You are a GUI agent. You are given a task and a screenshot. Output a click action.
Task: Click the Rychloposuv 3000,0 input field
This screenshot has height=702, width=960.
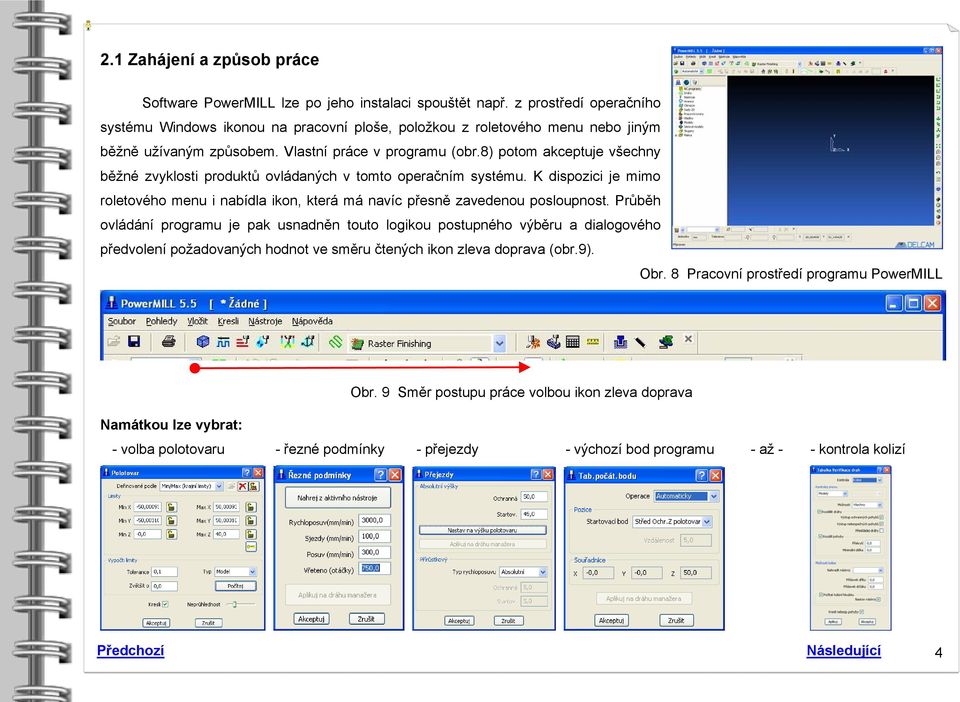[x=374, y=520]
